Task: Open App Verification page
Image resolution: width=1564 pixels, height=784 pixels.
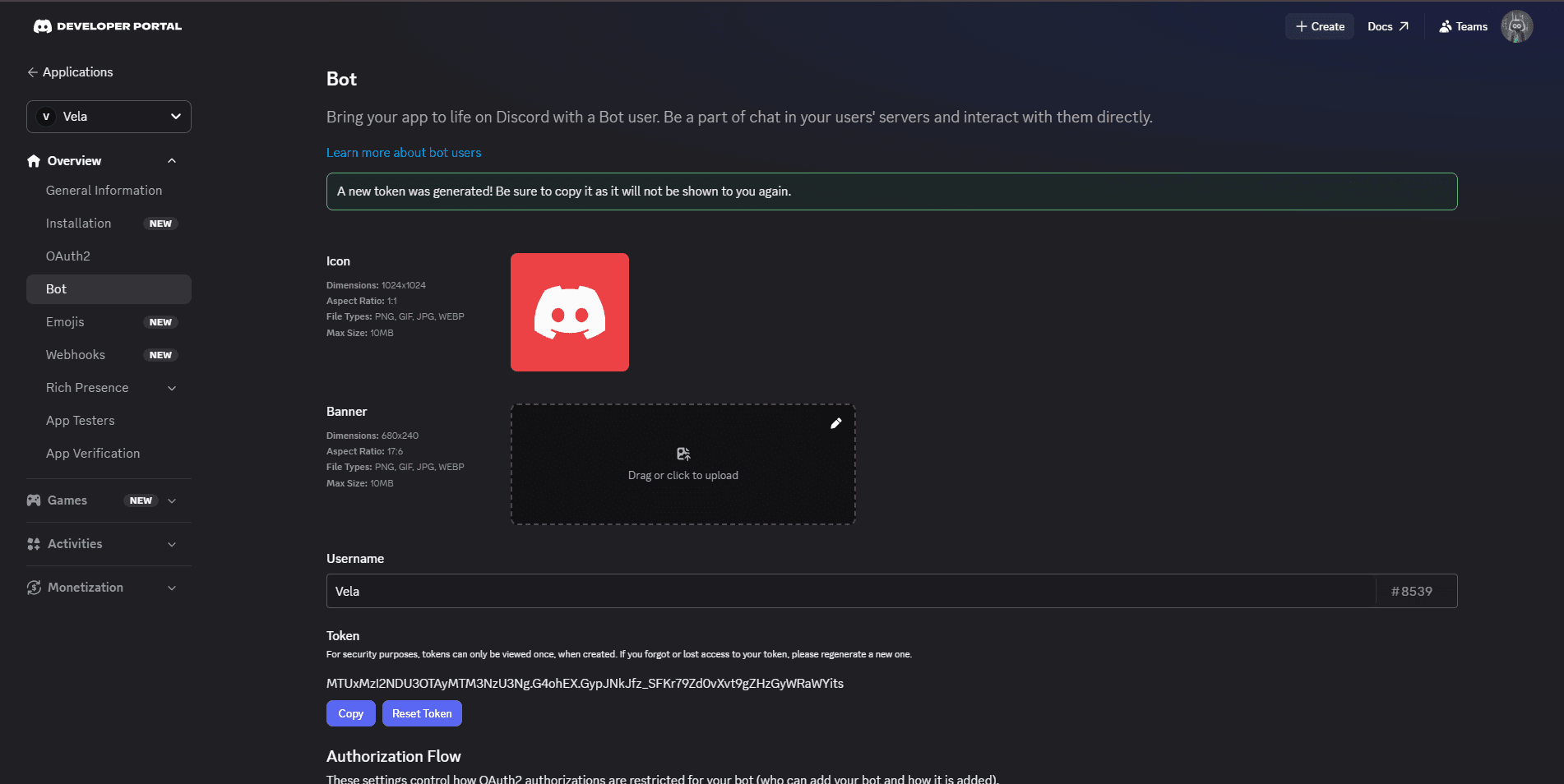Action: pyautogui.click(x=109, y=454)
